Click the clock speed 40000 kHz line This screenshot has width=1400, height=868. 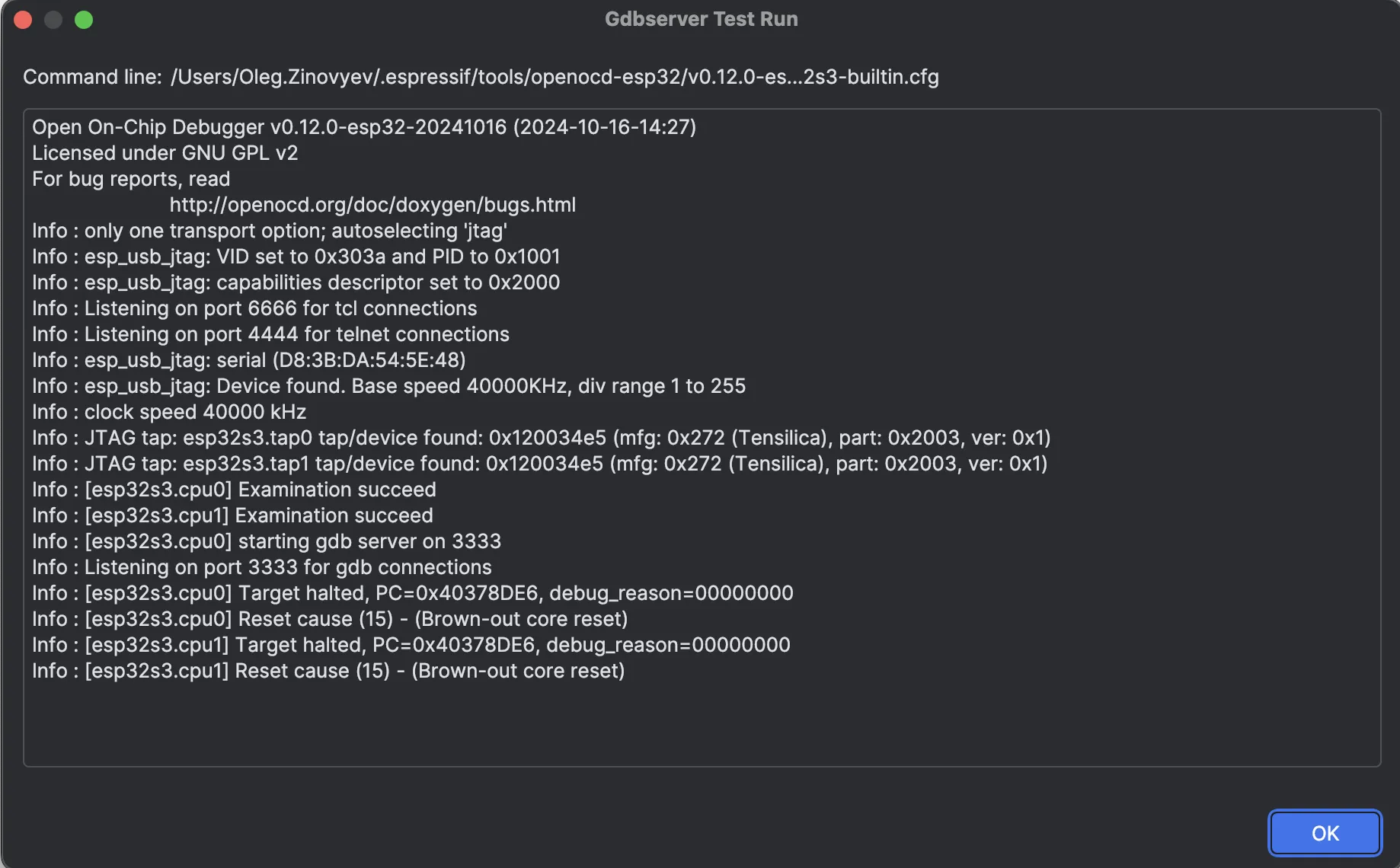[169, 412]
